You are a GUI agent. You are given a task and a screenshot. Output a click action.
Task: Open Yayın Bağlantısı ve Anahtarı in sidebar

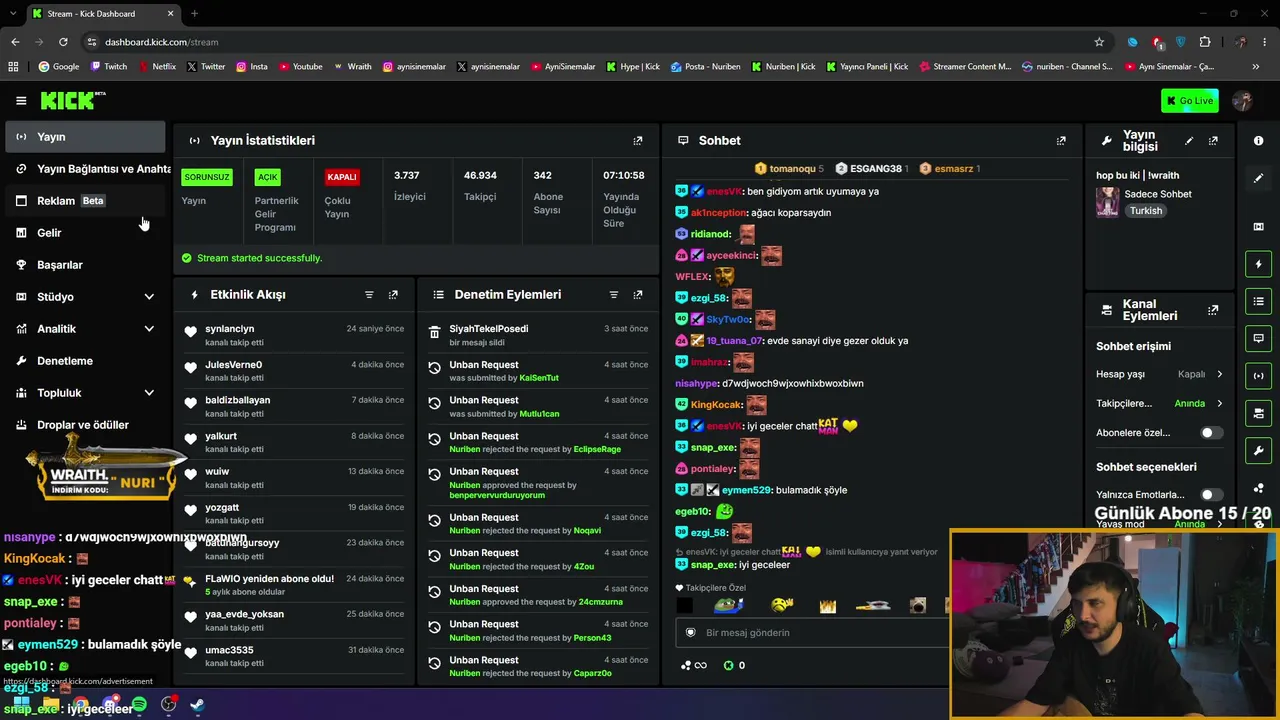pyautogui.click(x=85, y=169)
